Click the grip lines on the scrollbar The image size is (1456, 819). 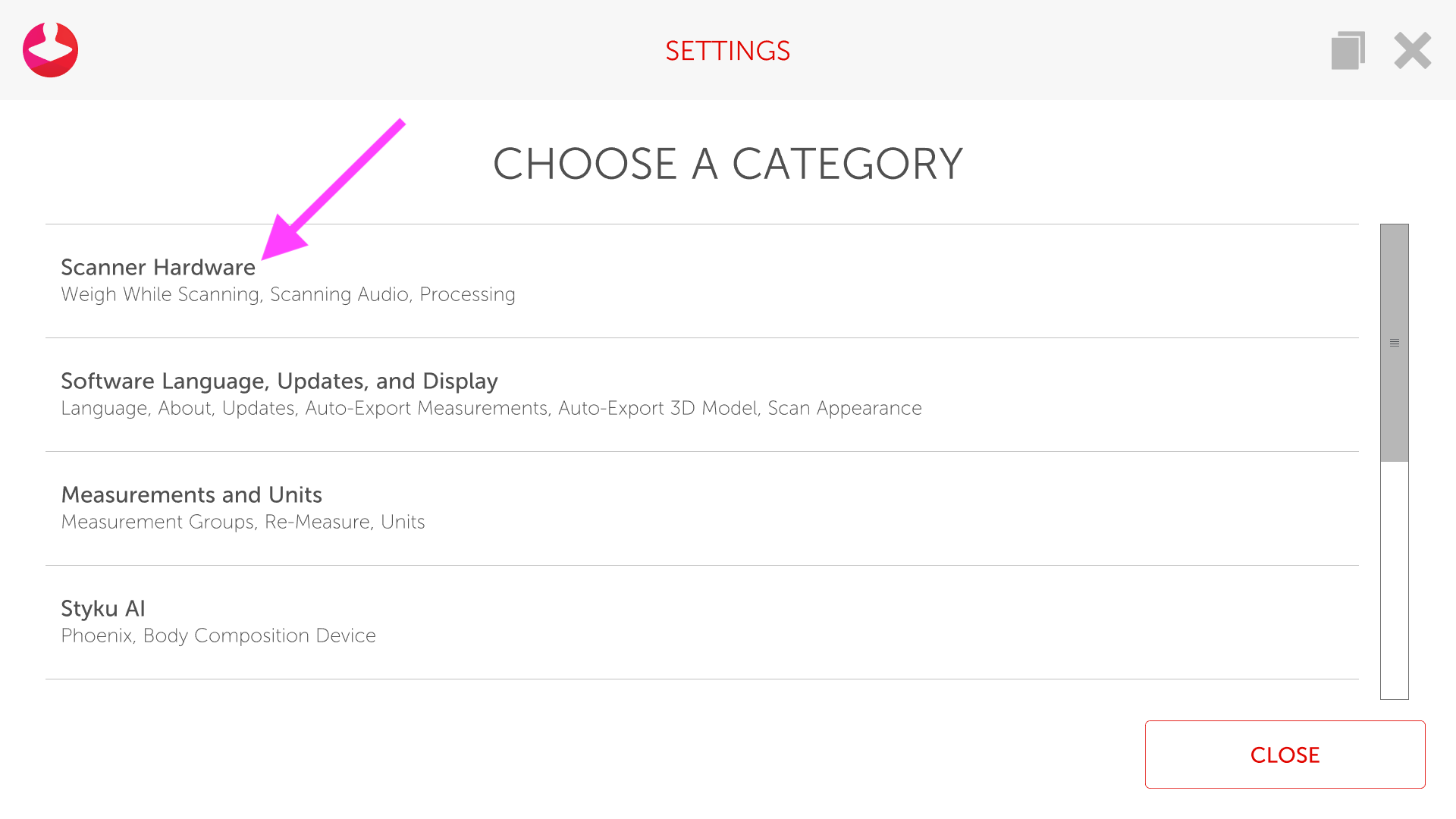tap(1394, 344)
